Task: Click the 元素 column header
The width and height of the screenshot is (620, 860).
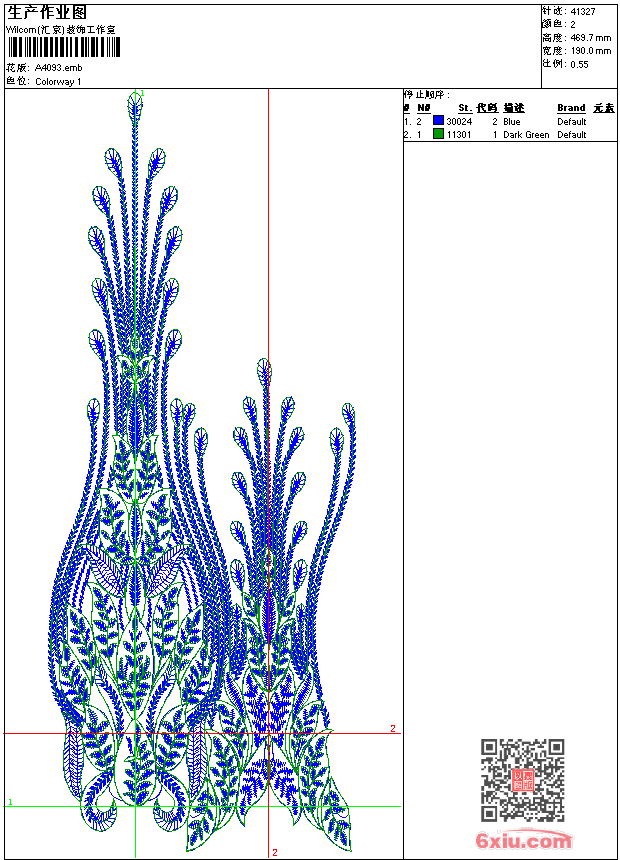Action: pyautogui.click(x=604, y=108)
